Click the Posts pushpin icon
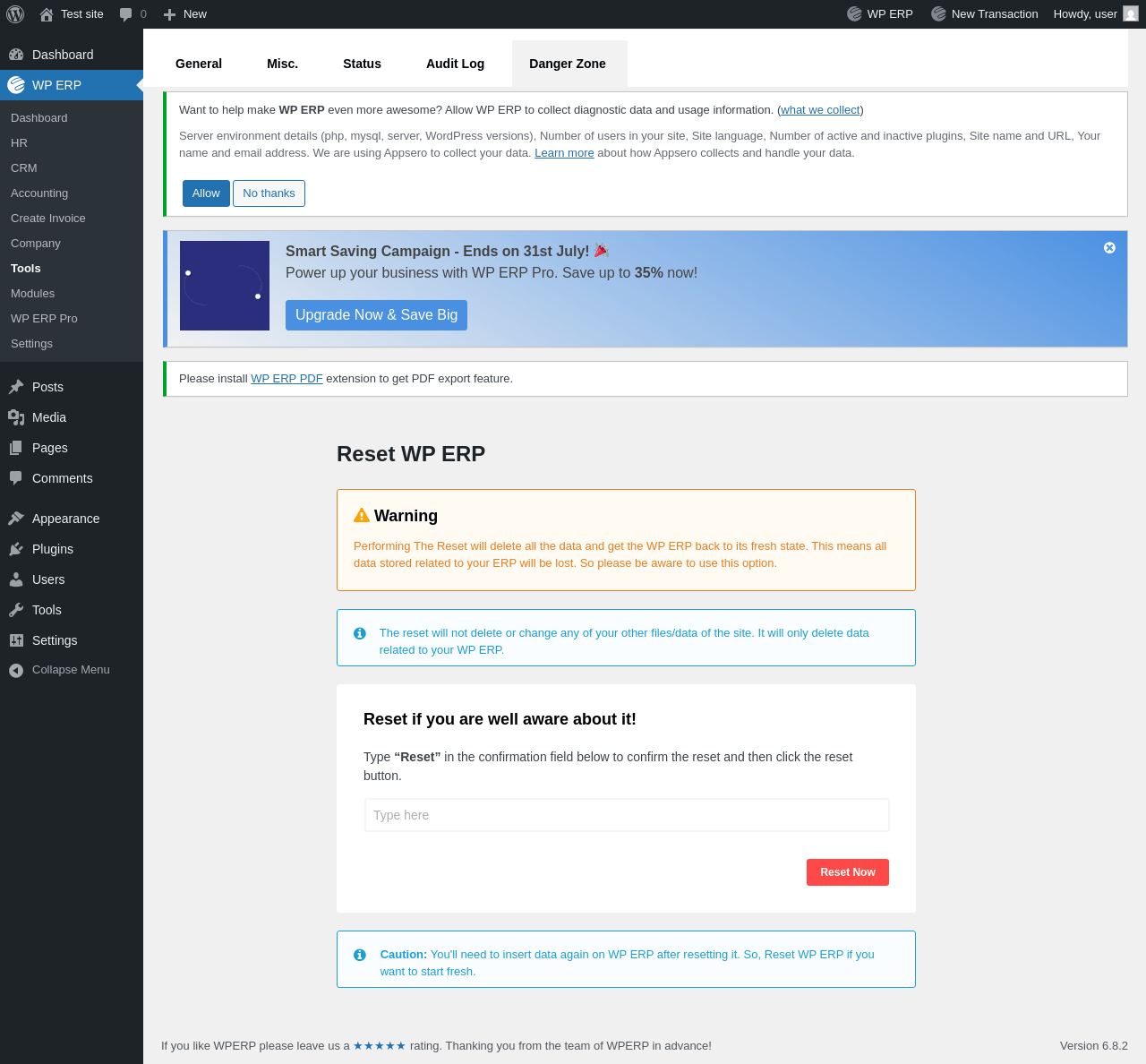 pos(16,387)
